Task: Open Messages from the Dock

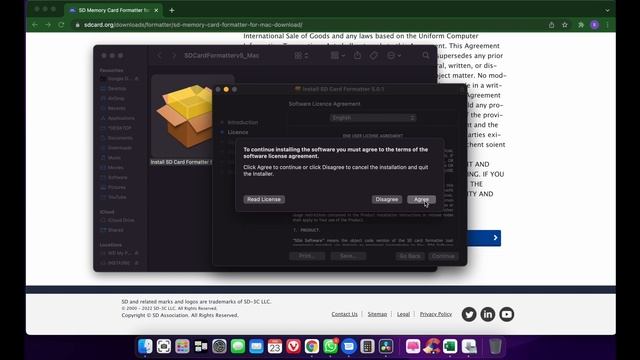Action: coord(238,347)
